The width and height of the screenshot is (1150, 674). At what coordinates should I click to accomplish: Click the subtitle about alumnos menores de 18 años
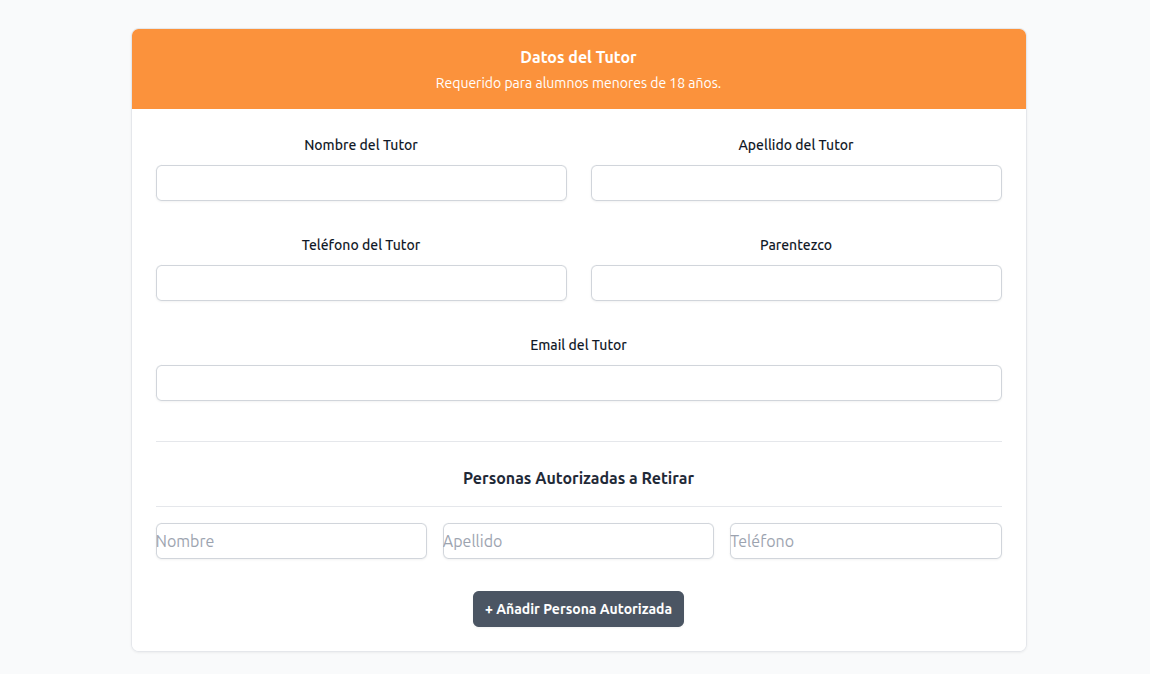(578, 83)
